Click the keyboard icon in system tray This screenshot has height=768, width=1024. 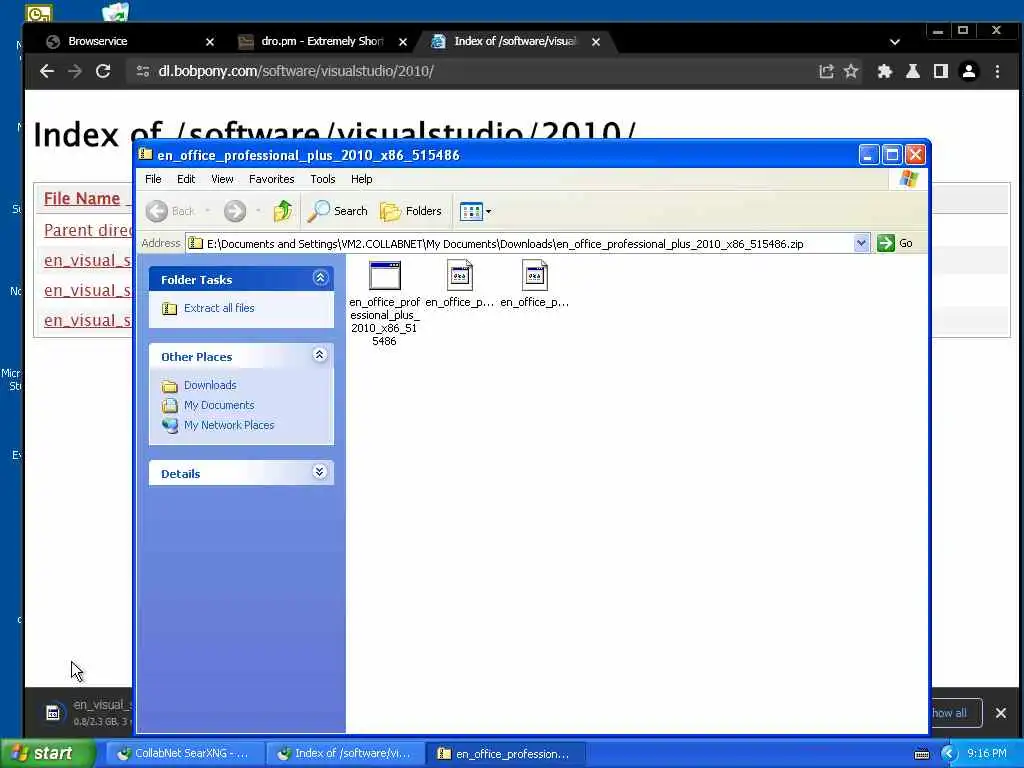[921, 754]
